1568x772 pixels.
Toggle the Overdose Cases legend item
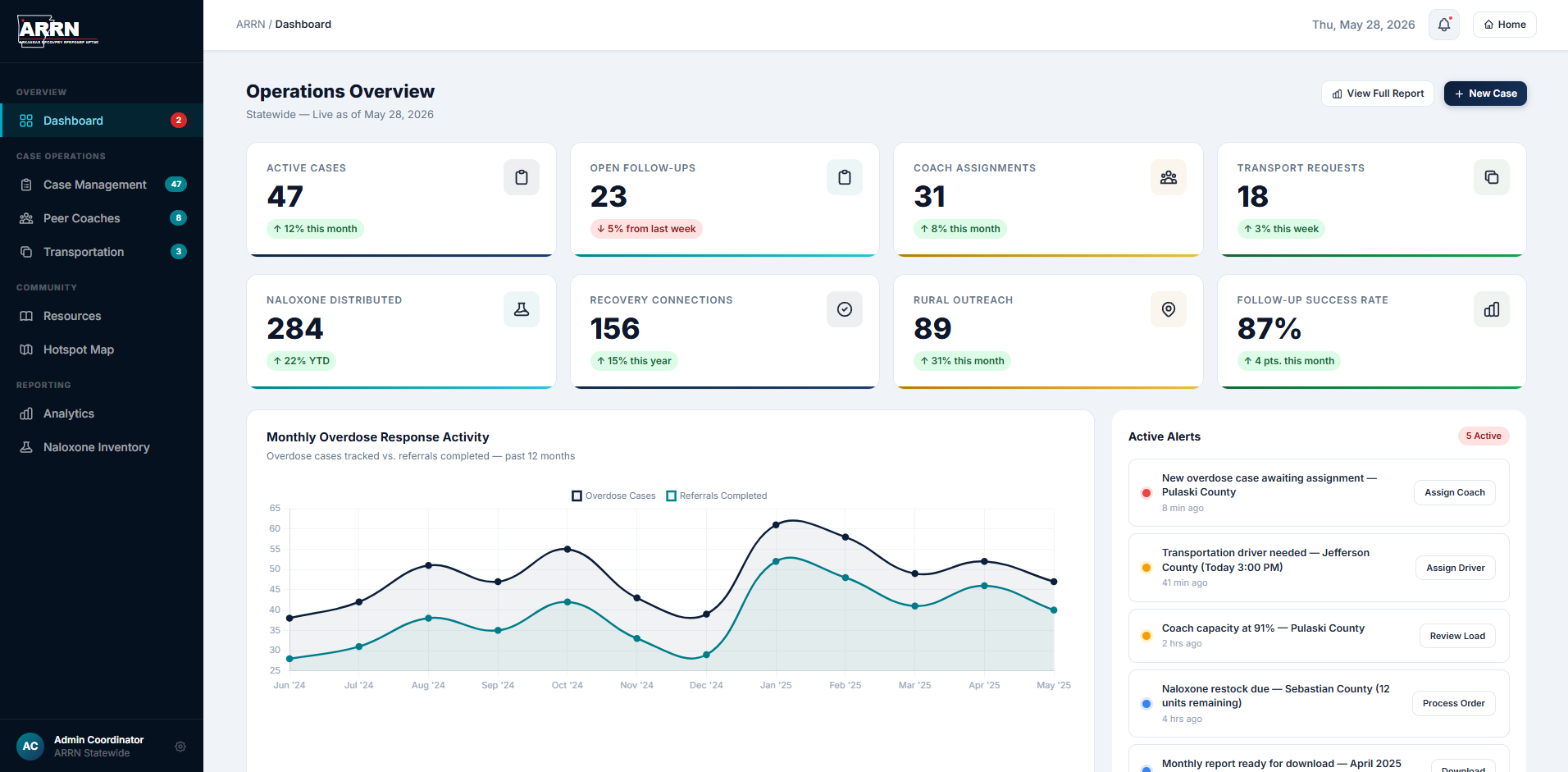tap(613, 496)
